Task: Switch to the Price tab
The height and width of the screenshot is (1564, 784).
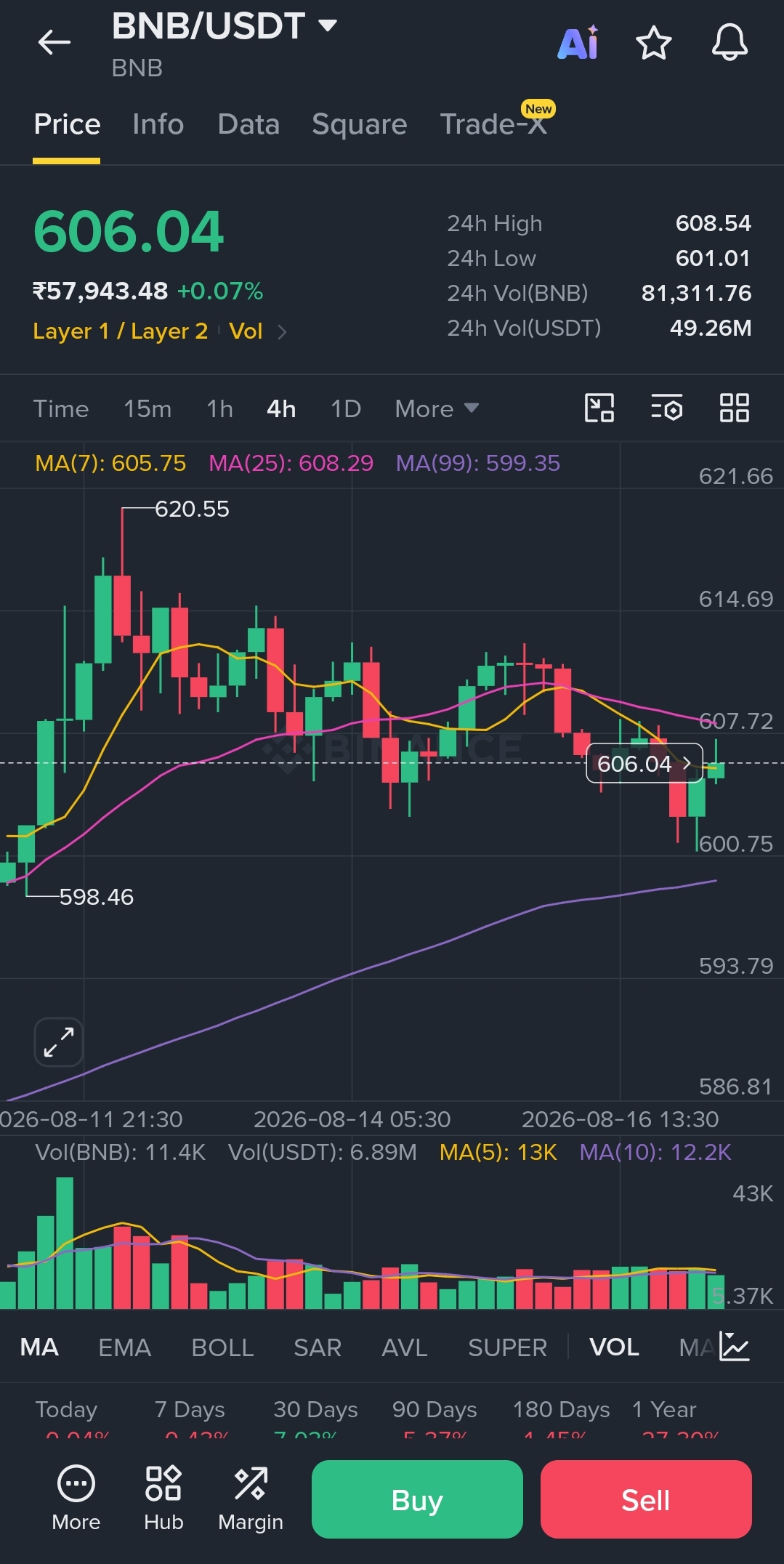Action: (x=67, y=124)
